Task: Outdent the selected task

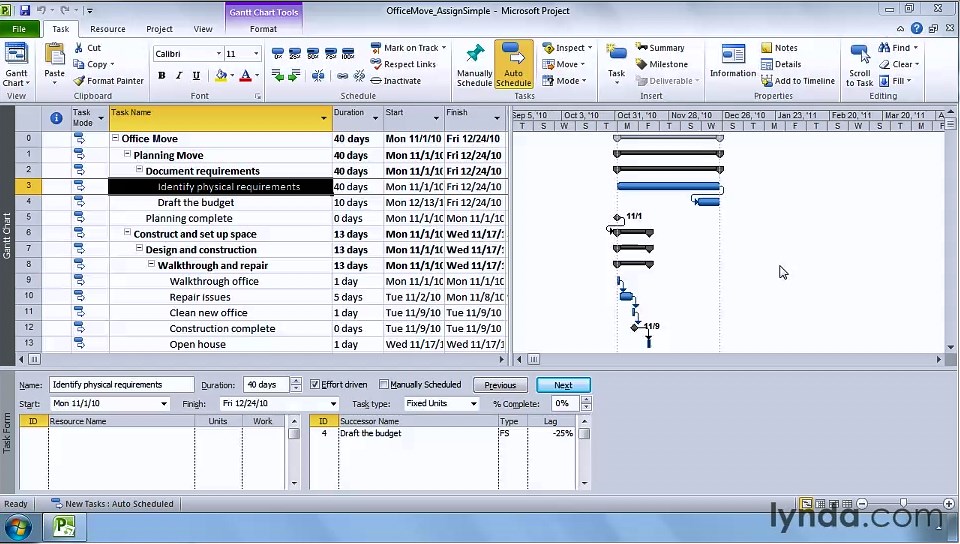Action: coord(277,75)
